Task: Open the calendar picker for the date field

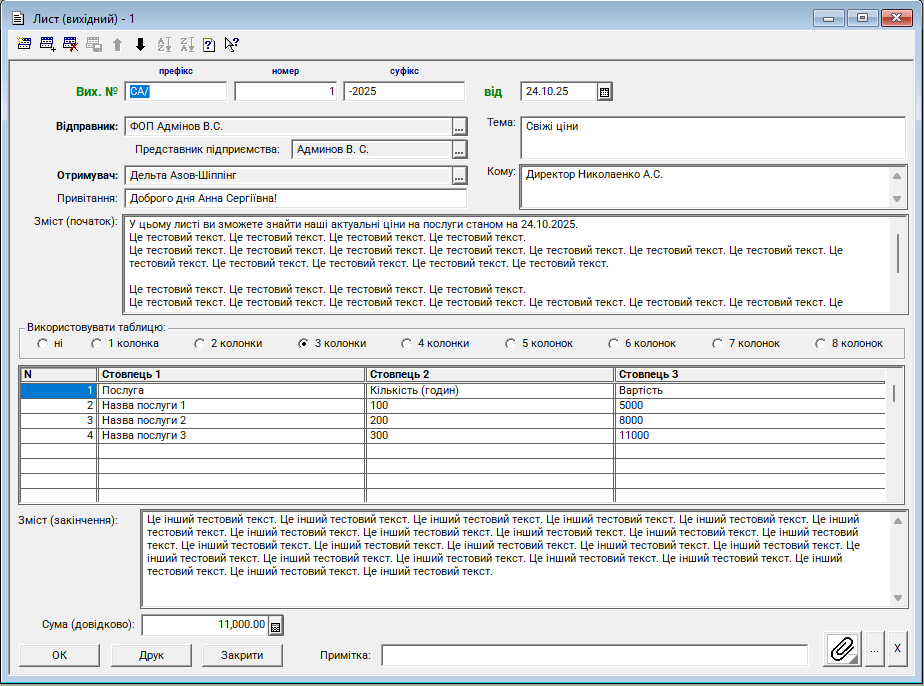Action: [604, 92]
